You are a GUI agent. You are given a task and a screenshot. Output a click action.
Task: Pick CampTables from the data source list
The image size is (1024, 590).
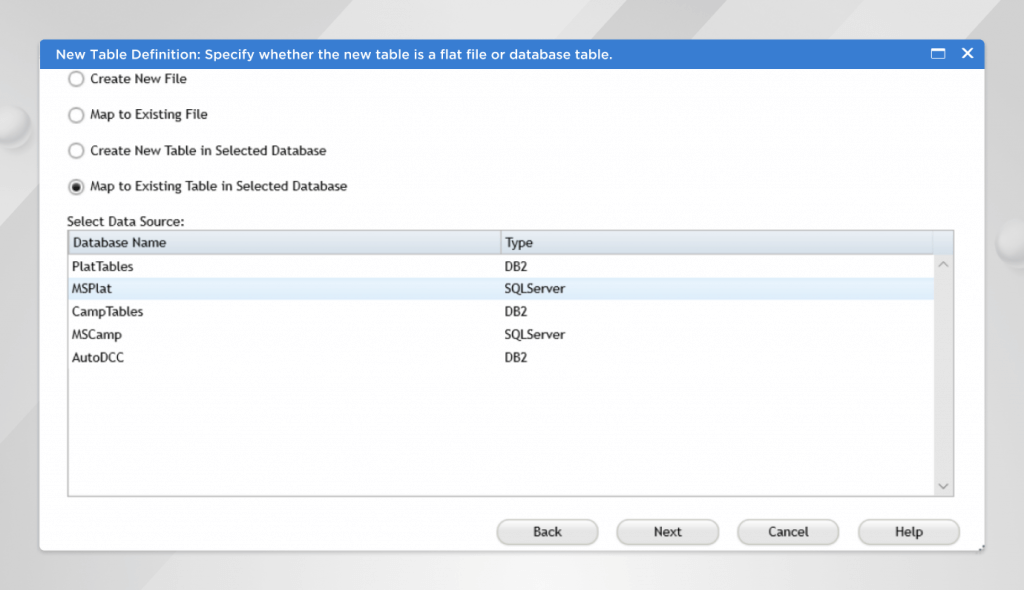click(107, 312)
